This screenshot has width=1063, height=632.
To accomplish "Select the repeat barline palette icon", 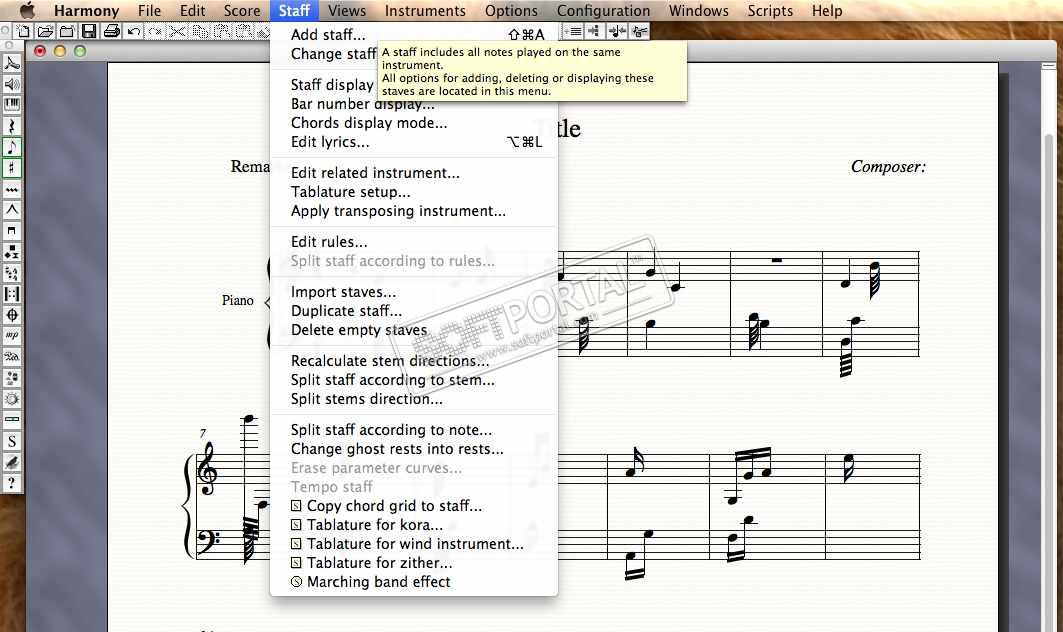I will pyautogui.click(x=12, y=294).
